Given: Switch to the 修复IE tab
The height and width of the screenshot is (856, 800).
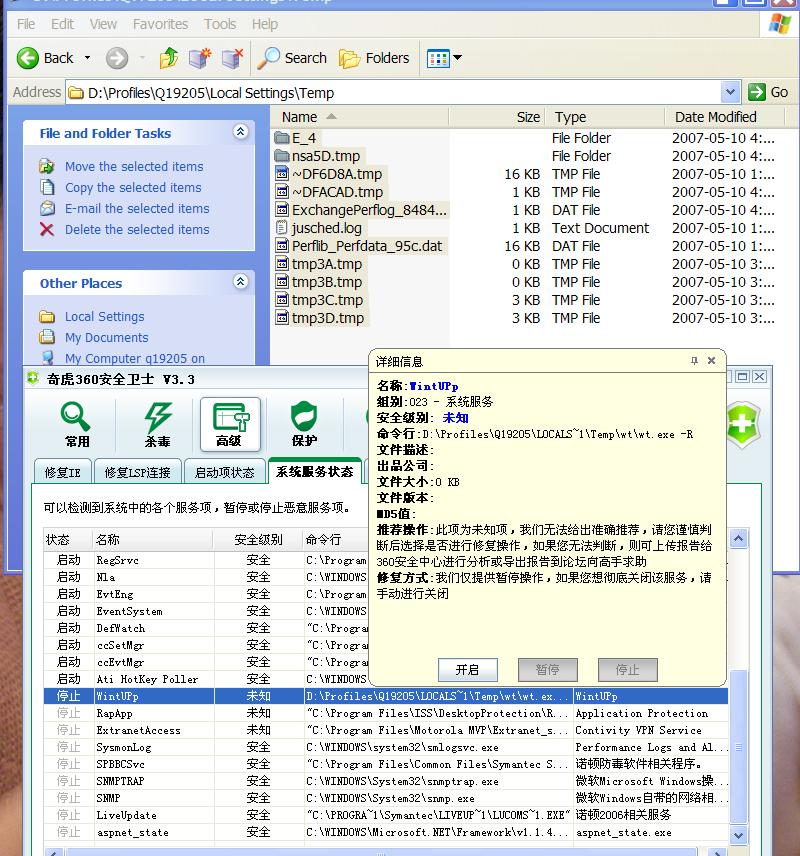Looking at the screenshot, I should click(62, 472).
